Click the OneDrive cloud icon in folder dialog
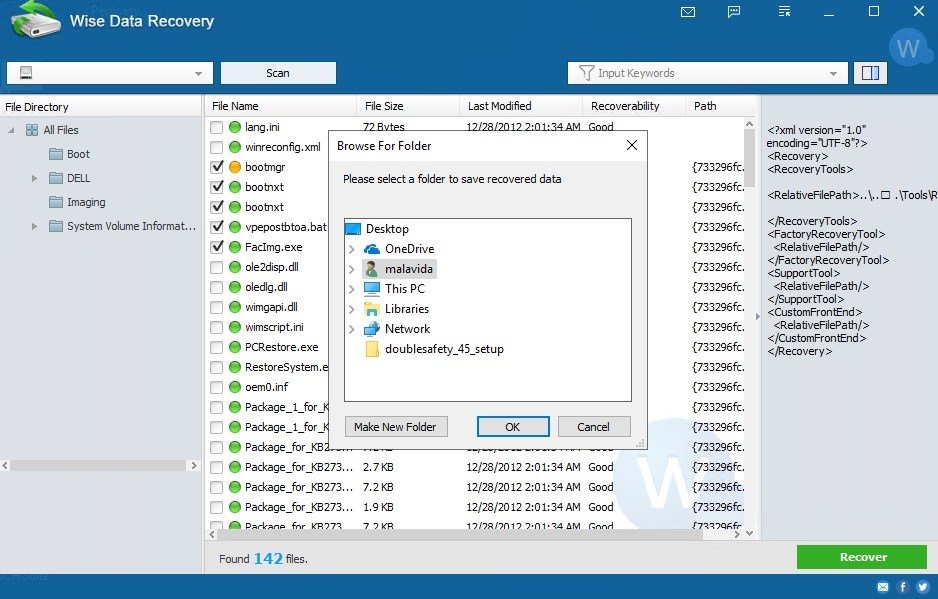 click(x=372, y=249)
